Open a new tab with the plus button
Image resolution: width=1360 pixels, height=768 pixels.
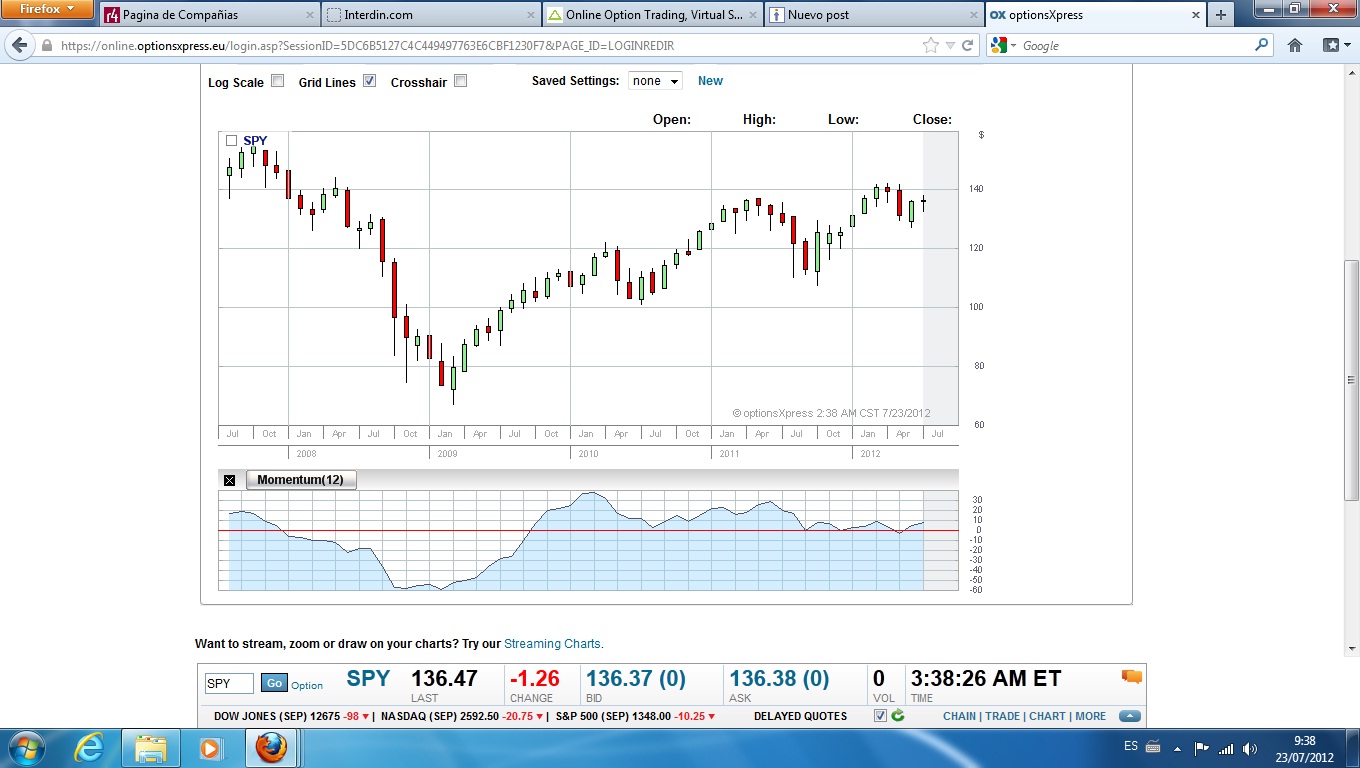1220,15
